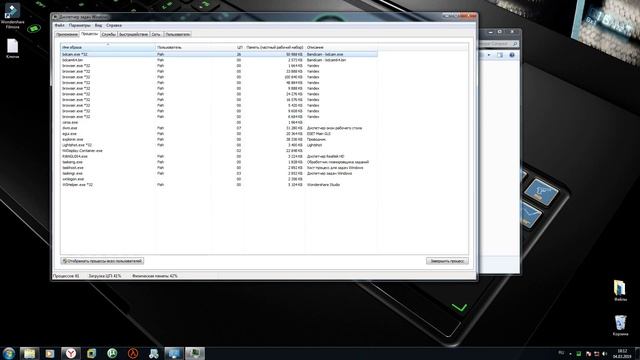640x360 pixels.
Task: Click the Завершить процесс button
Action: coord(447,261)
